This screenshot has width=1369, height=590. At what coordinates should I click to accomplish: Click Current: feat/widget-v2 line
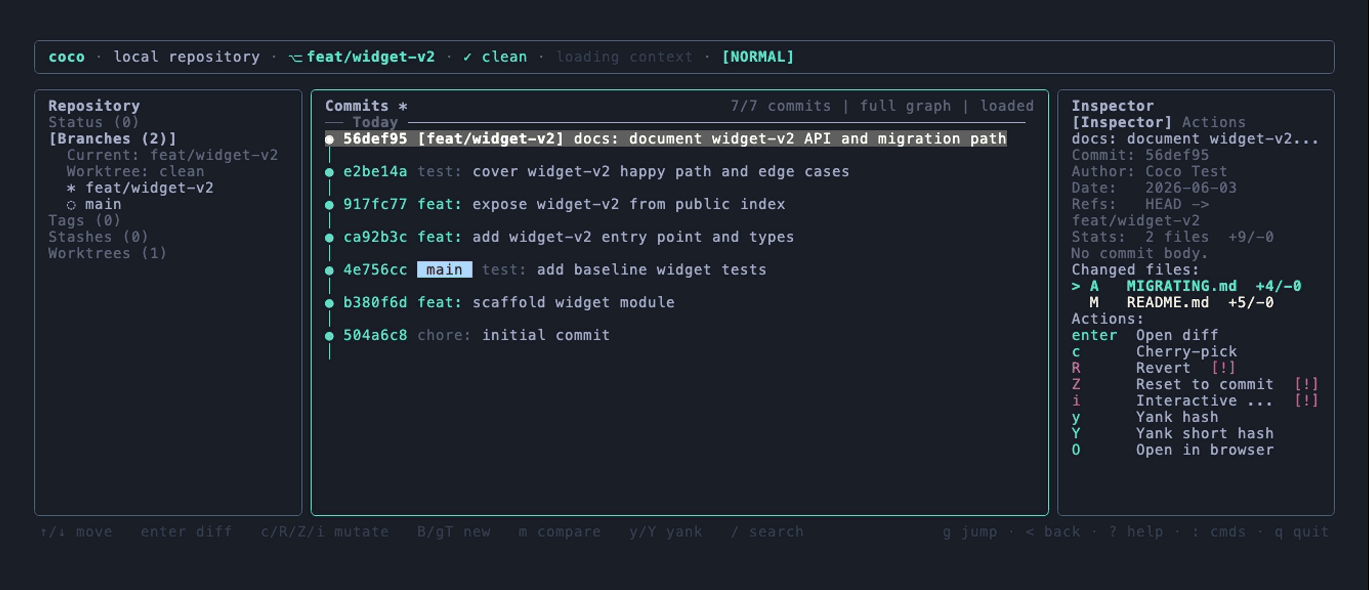[172, 155]
